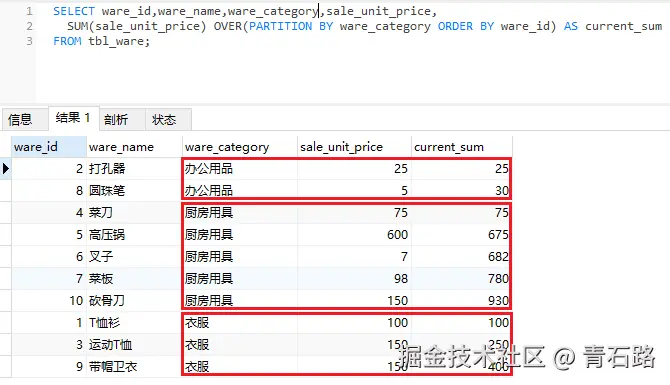Image resolution: width=670 pixels, height=385 pixels.
Task: Click 衣服 in the T恤衫 row
Action: pyautogui.click(x=197, y=323)
